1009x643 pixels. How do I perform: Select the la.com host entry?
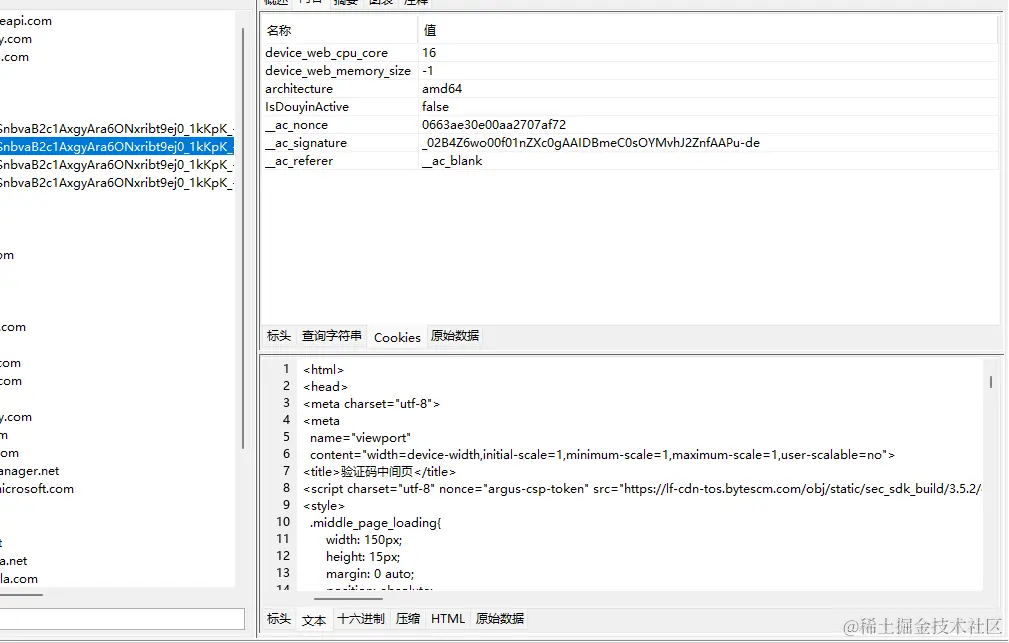[x=19, y=579]
